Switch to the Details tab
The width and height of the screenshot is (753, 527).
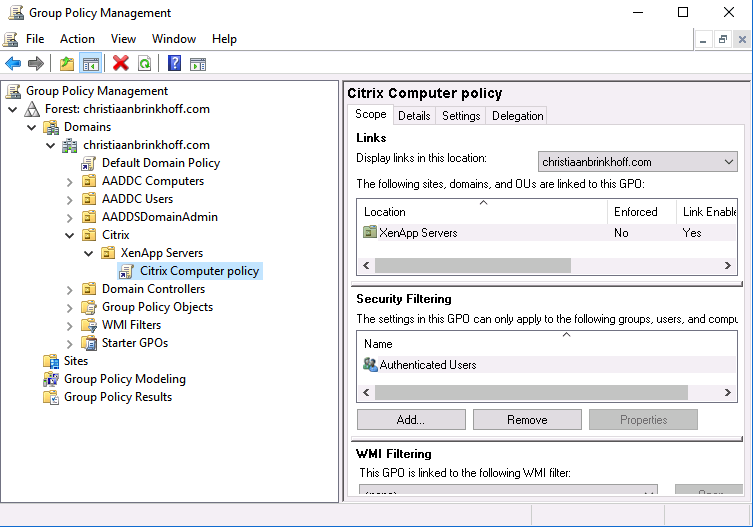pyautogui.click(x=414, y=116)
